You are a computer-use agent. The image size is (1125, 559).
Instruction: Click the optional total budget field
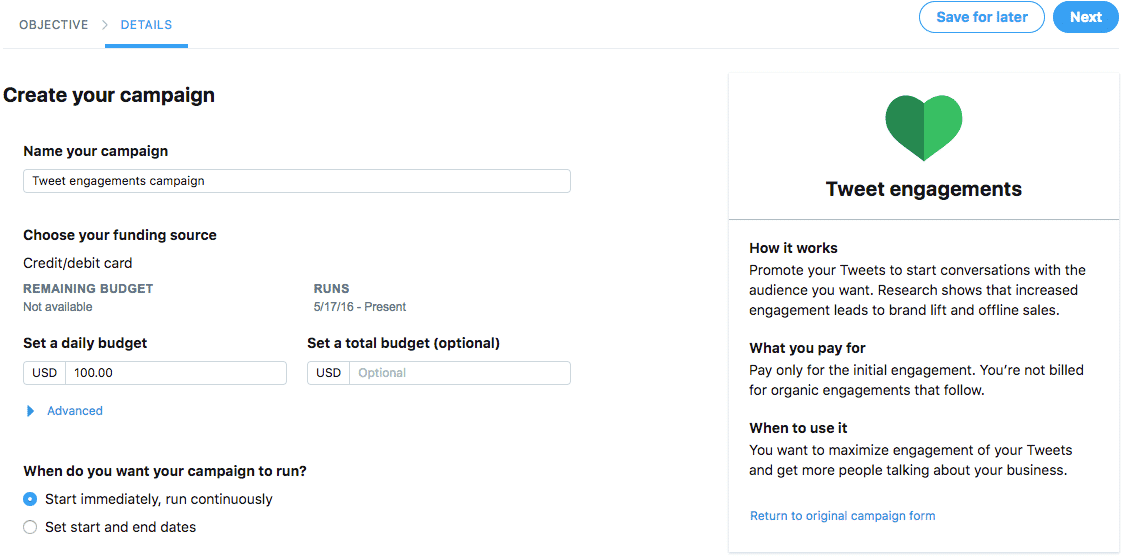(460, 373)
